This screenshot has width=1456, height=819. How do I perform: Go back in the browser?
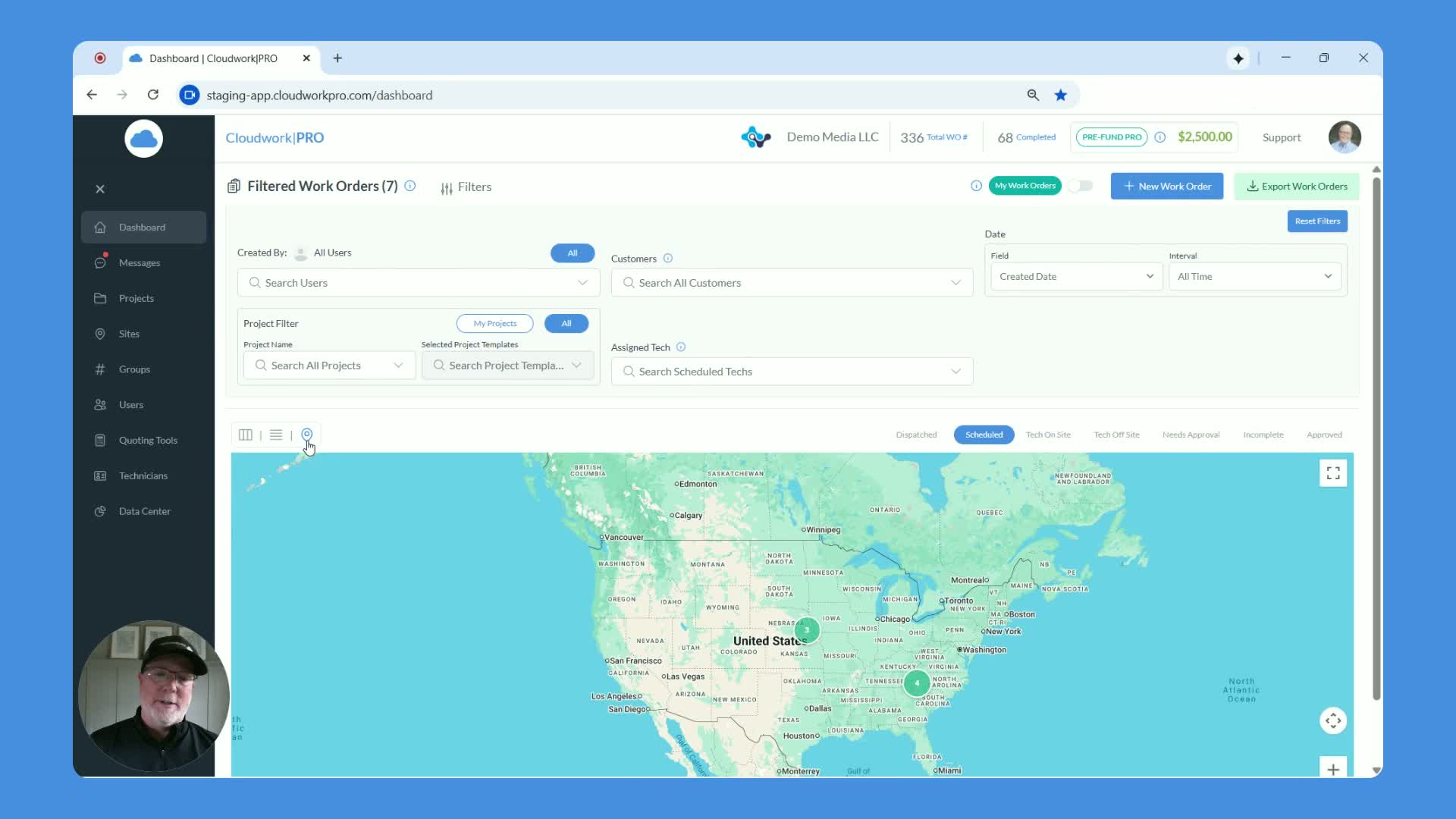[92, 96]
